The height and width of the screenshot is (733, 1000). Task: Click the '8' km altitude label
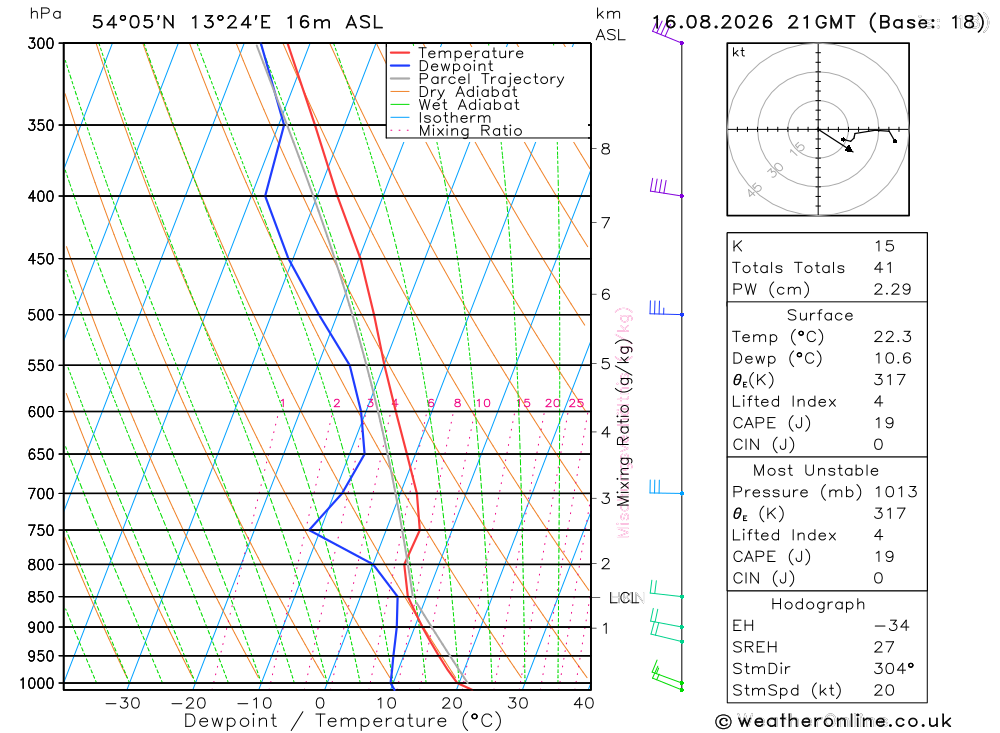[x=605, y=149]
